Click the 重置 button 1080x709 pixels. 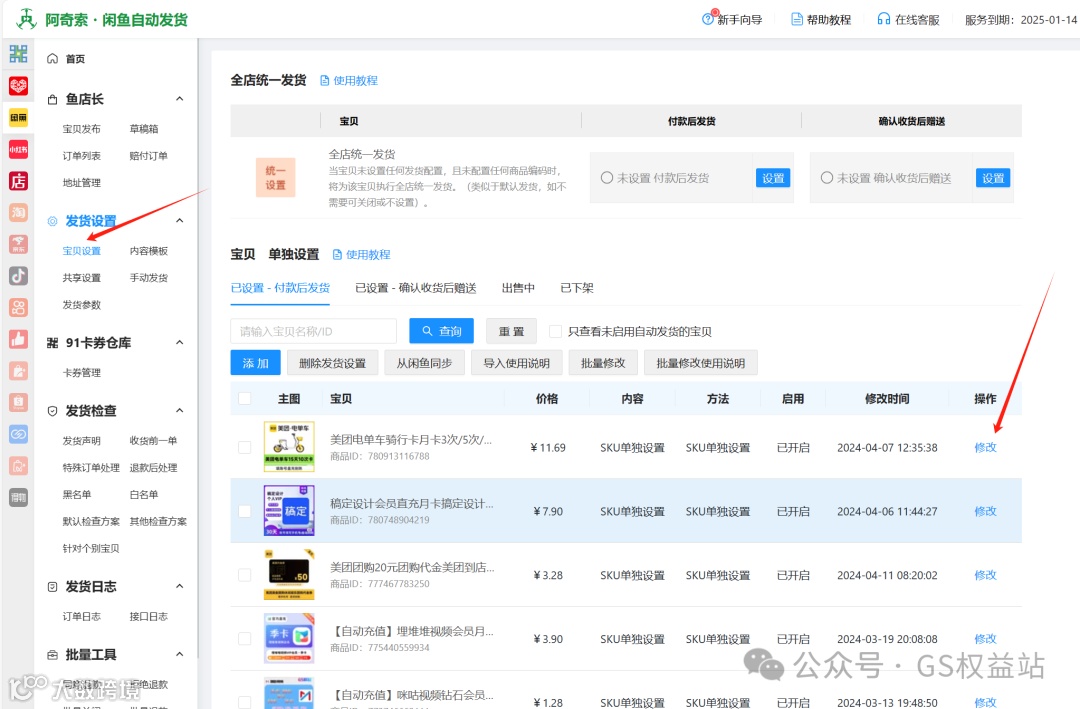[511, 331]
